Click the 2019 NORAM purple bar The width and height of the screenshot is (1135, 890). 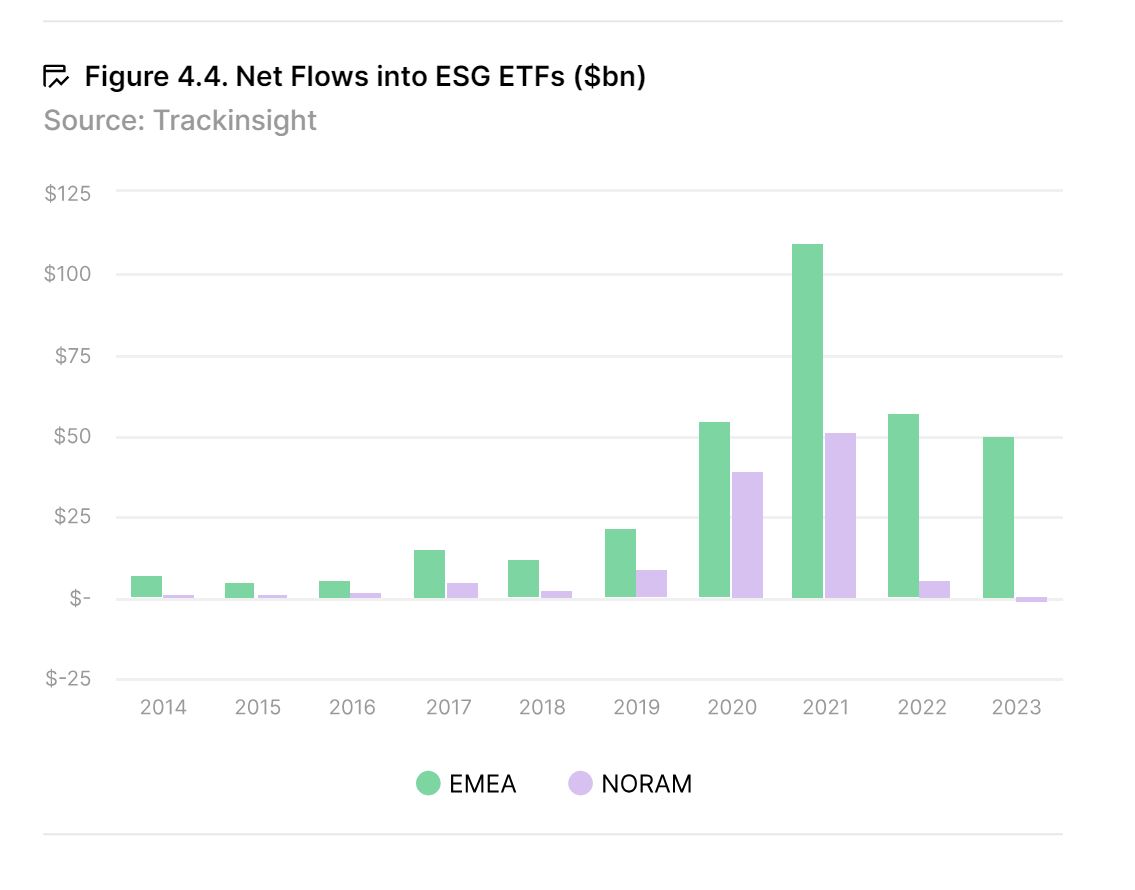coord(651,584)
